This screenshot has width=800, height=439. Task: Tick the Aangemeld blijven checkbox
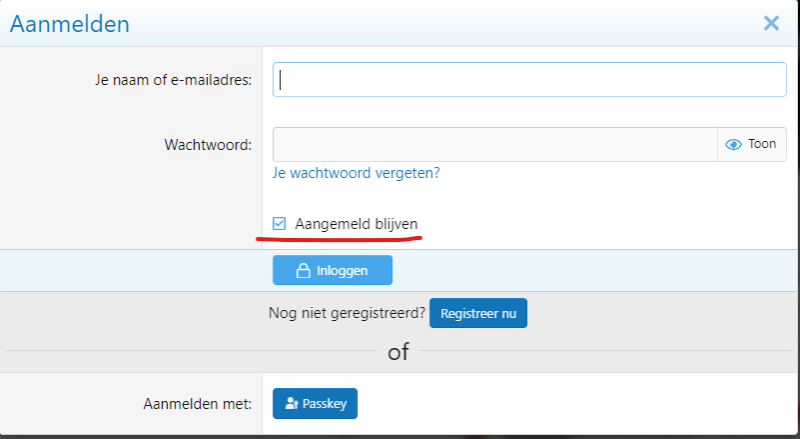click(x=280, y=223)
